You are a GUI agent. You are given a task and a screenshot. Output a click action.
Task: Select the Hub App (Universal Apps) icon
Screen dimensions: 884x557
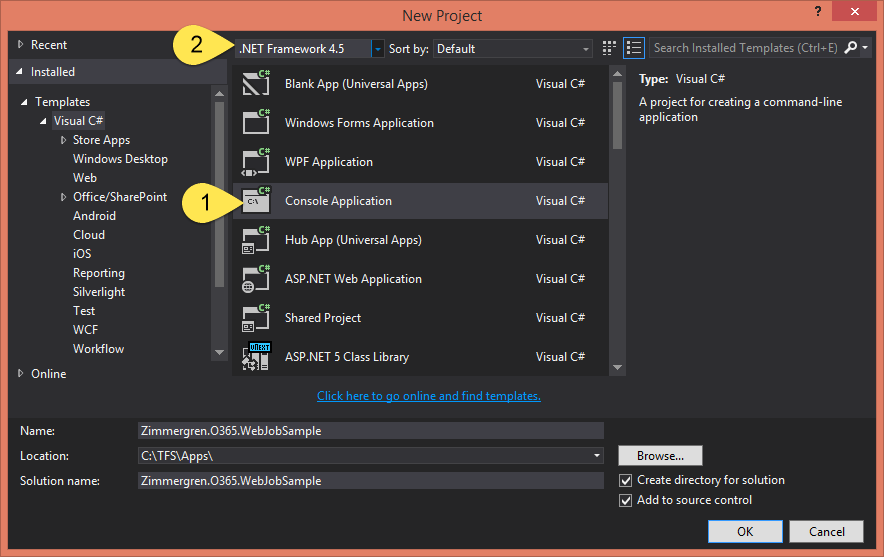[x=257, y=240]
